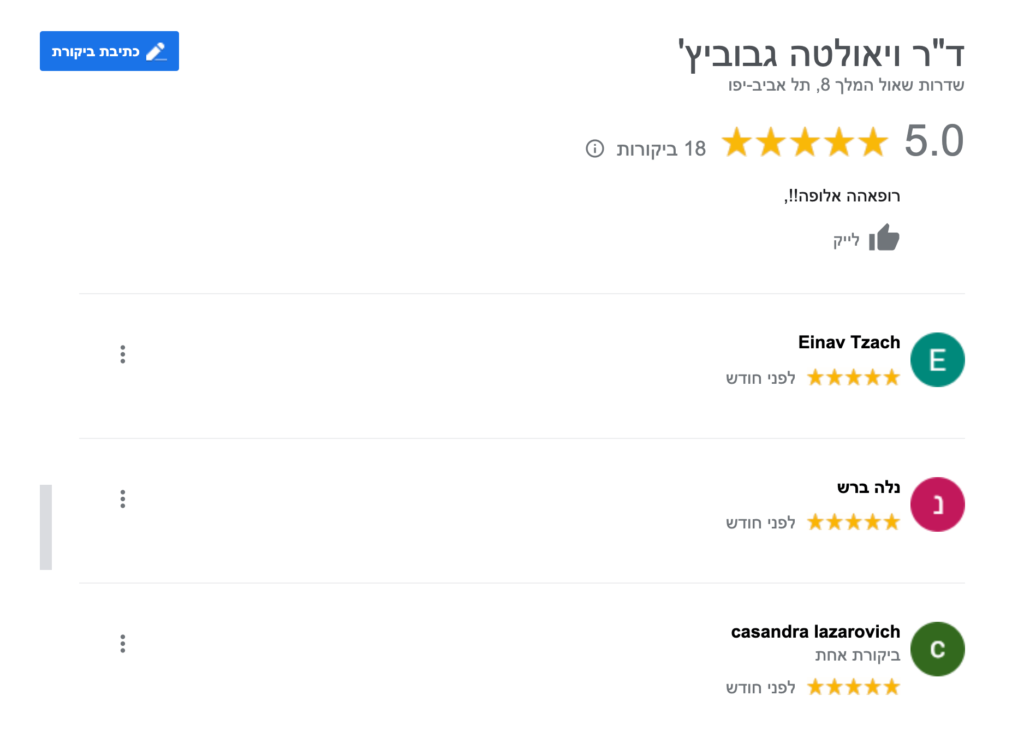Open the three-dot menu on Einav Tzach's review
Image resolution: width=1024 pixels, height=737 pixels.
coord(122,354)
